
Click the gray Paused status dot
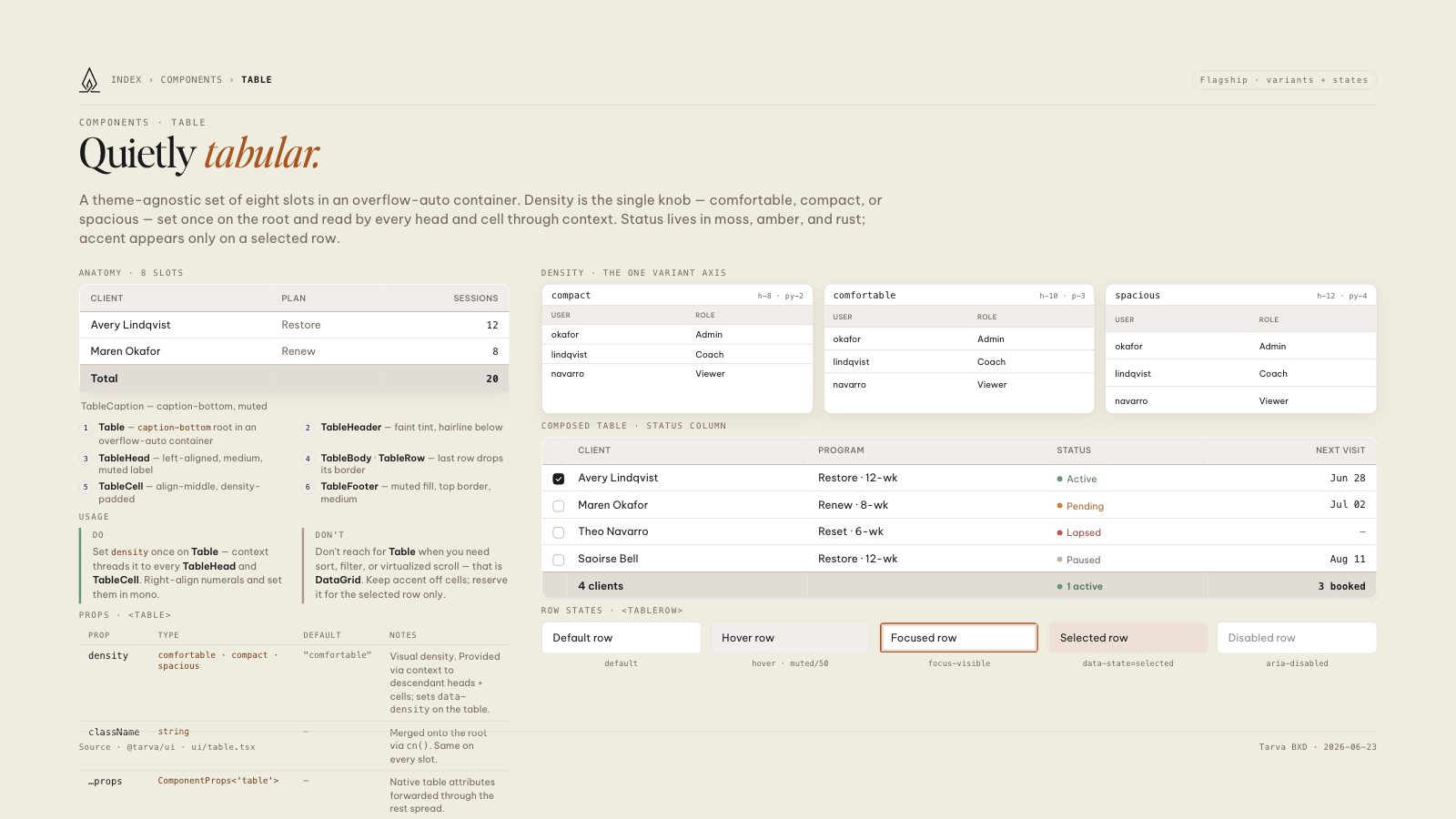[x=1059, y=560]
